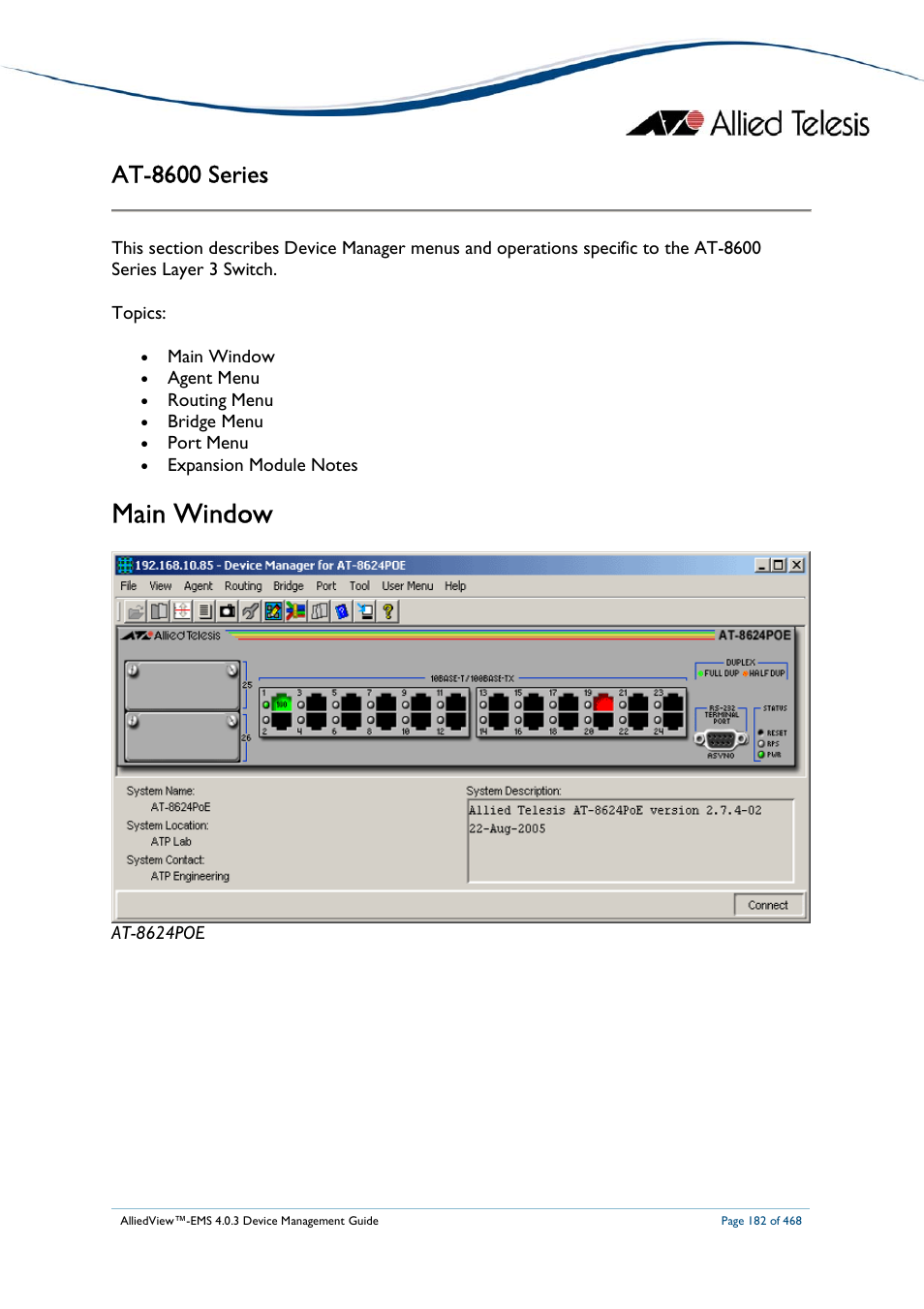Click the folded pages toolbar icon

pyautogui.click(x=320, y=611)
